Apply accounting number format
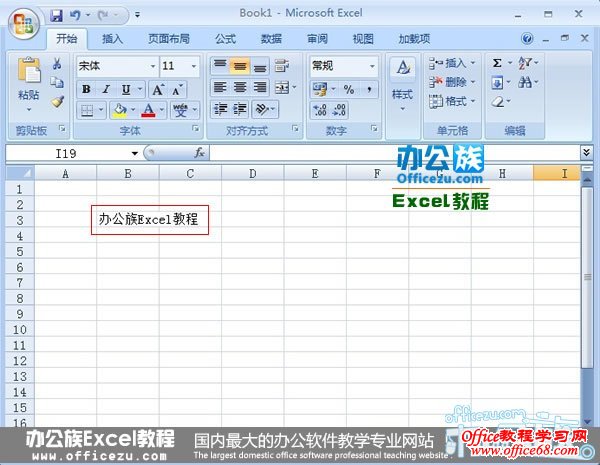Screen dimensions: 600x465 pos(320,90)
